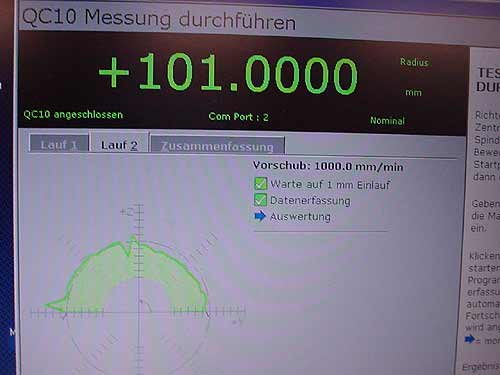The image size is (500, 375).
Task: Click the 'Com Port : 2' indicator
Action: (x=238, y=117)
